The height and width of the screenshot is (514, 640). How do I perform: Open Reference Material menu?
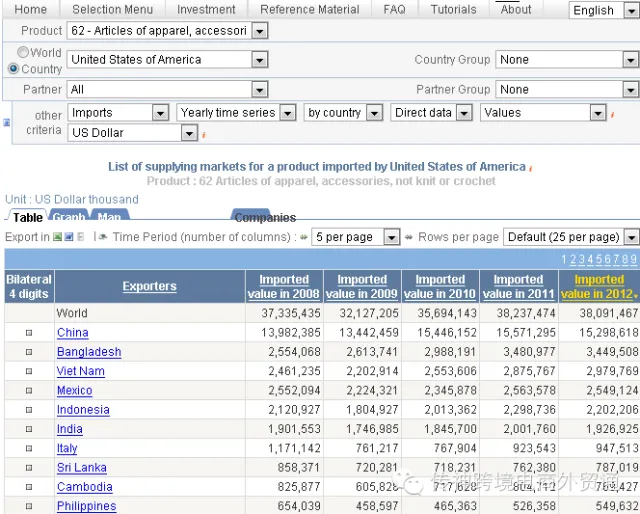pyautogui.click(x=310, y=9)
